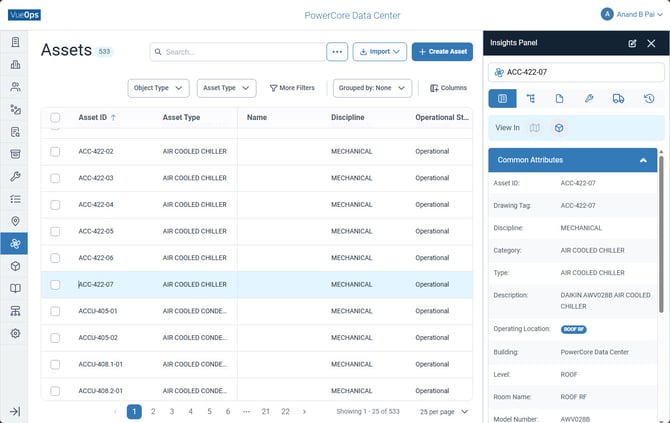Click the three-dots more options button
This screenshot has height=423, width=670.
(x=337, y=52)
